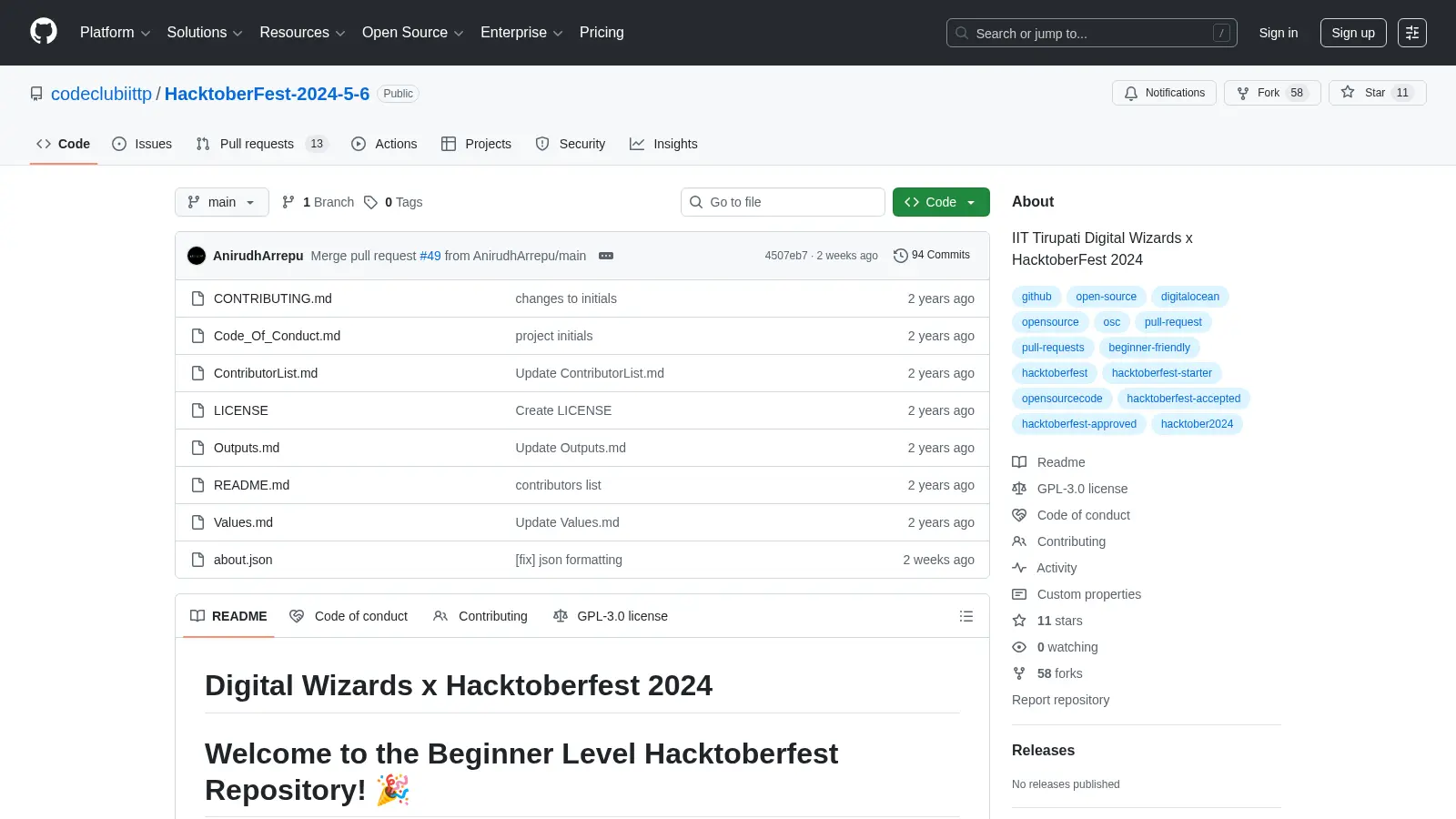Click the eye icon beside watching

pyautogui.click(x=1019, y=647)
